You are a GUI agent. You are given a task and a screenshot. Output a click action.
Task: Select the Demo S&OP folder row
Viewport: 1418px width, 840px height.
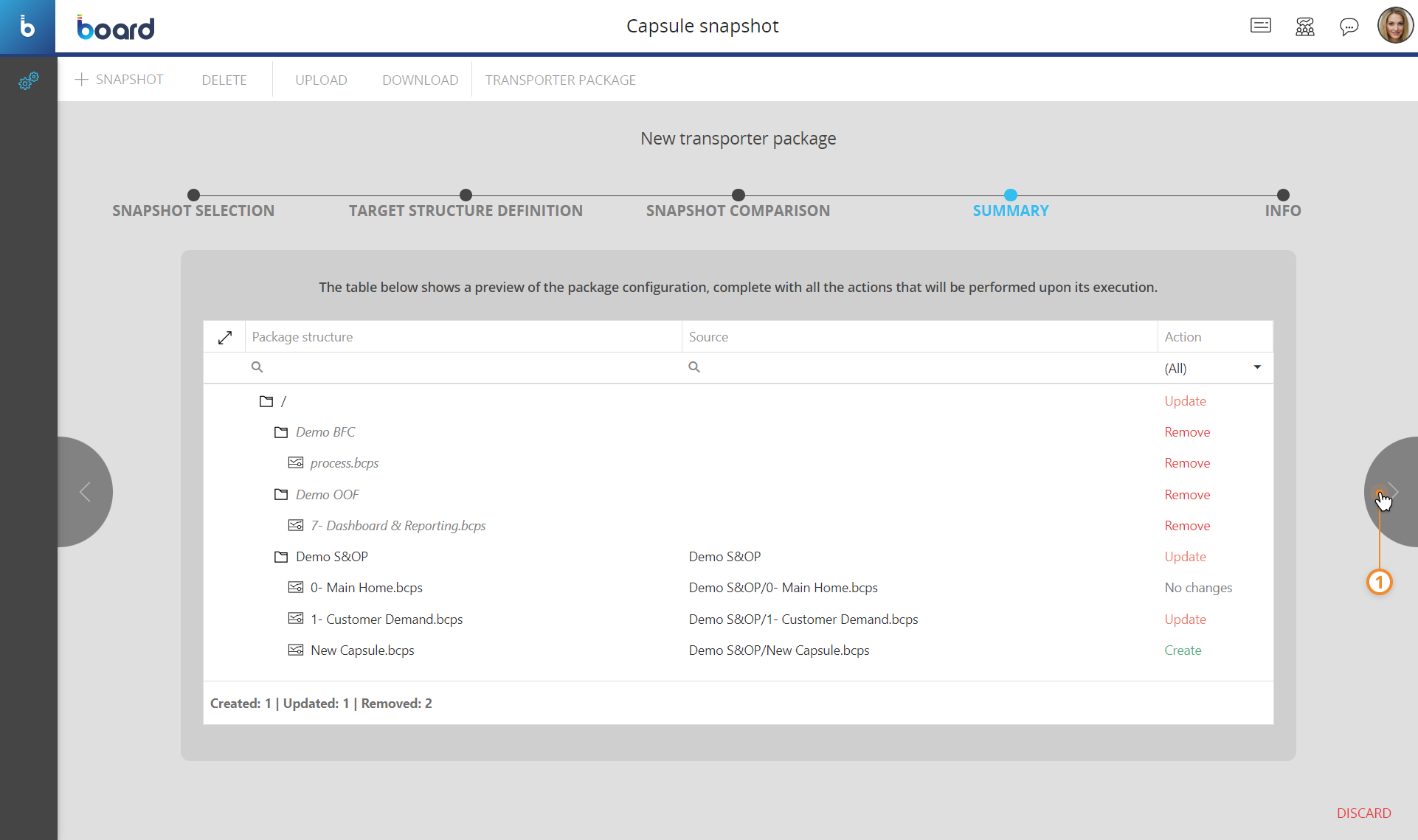tap(331, 557)
